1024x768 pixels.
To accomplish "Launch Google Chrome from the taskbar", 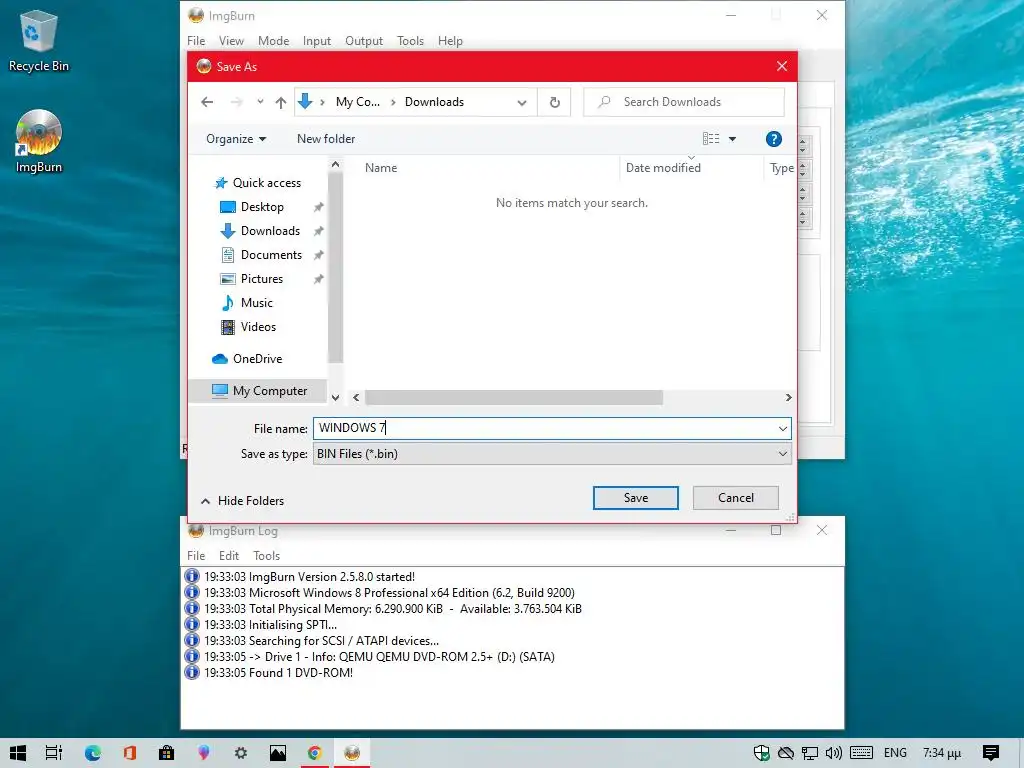I will (x=315, y=753).
